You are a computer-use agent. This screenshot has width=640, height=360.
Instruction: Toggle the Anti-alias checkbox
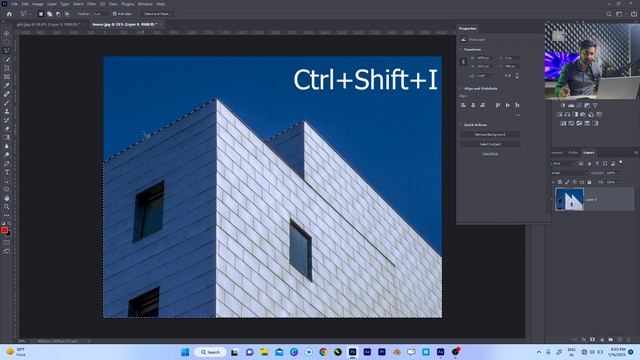(115, 14)
